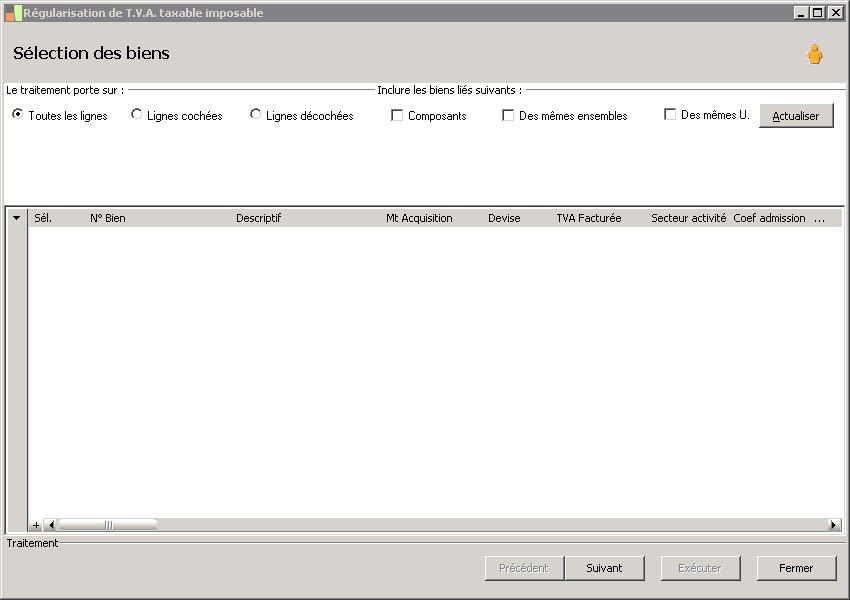The image size is (850, 600).
Task: Select the Toutes les lignes radio button
Action: (18, 114)
